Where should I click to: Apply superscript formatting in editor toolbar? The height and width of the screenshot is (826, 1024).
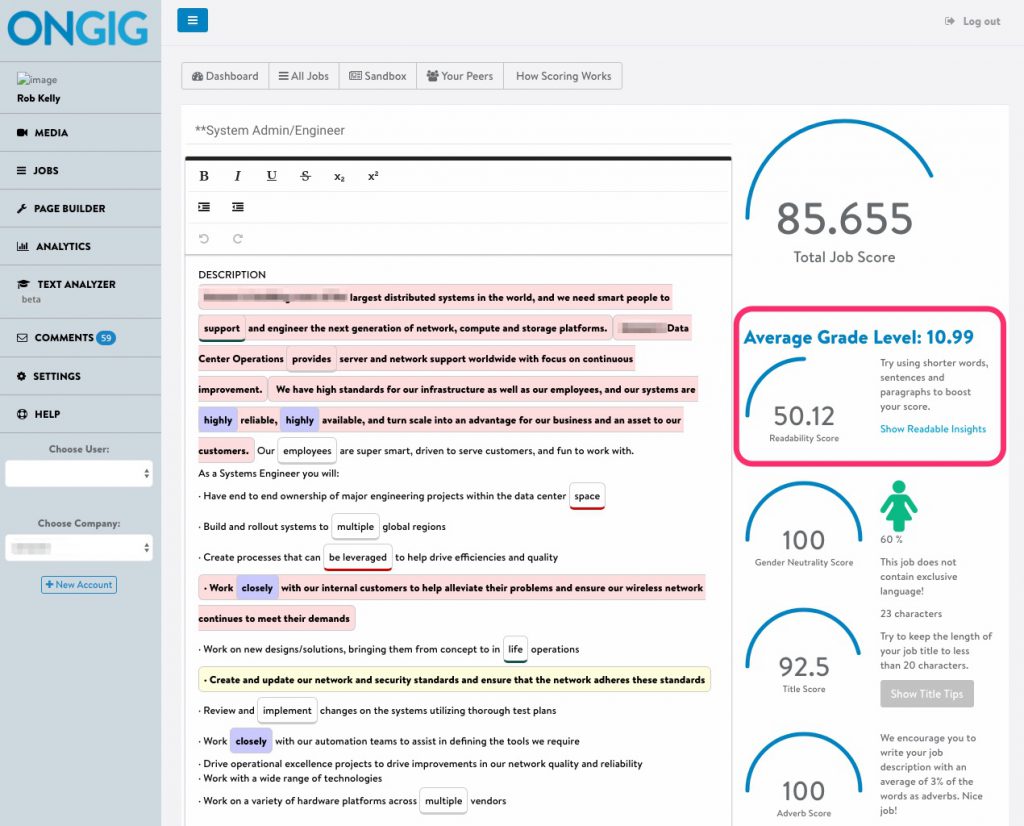pyautogui.click(x=372, y=175)
